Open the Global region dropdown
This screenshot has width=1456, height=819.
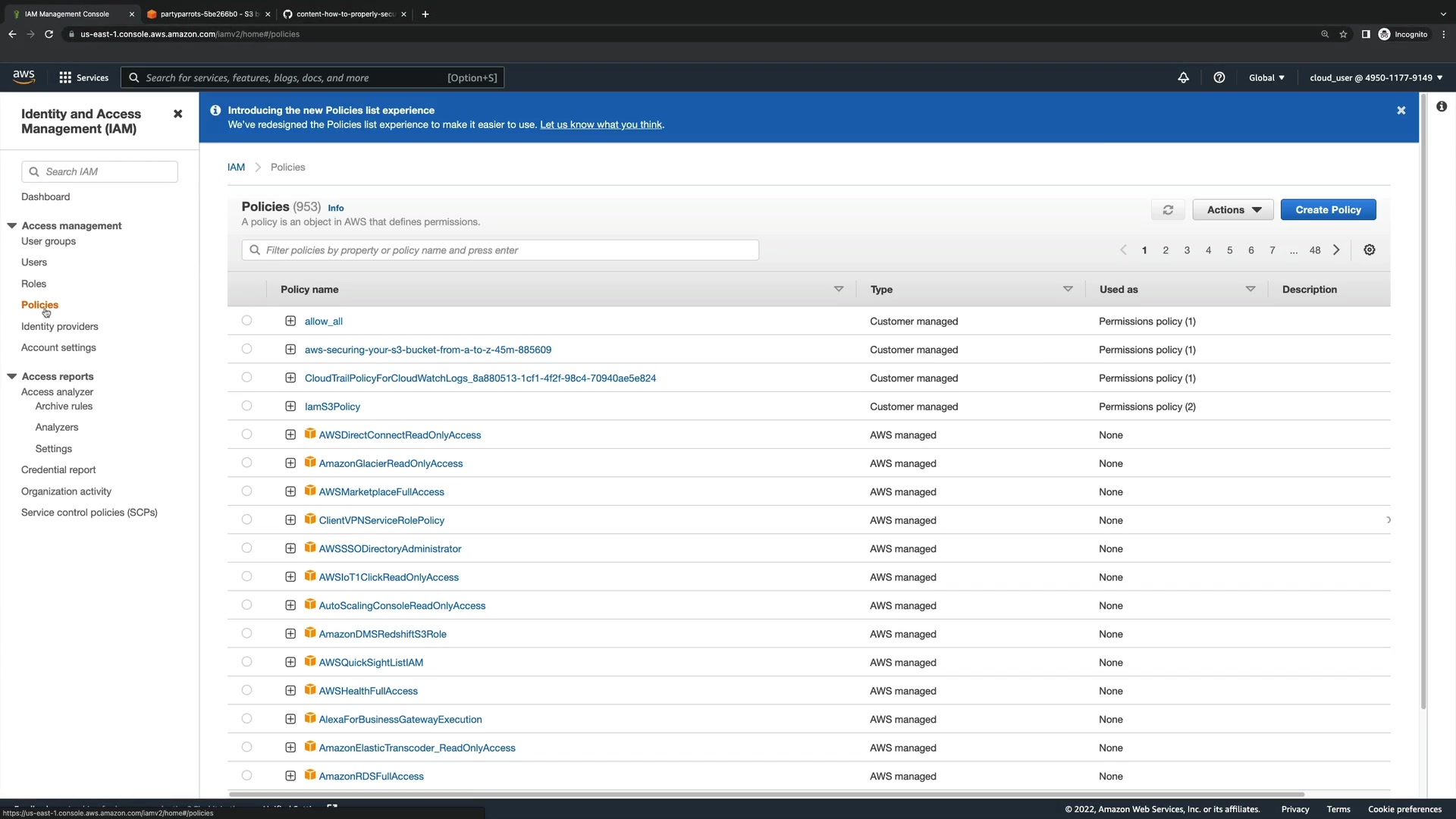tap(1266, 77)
